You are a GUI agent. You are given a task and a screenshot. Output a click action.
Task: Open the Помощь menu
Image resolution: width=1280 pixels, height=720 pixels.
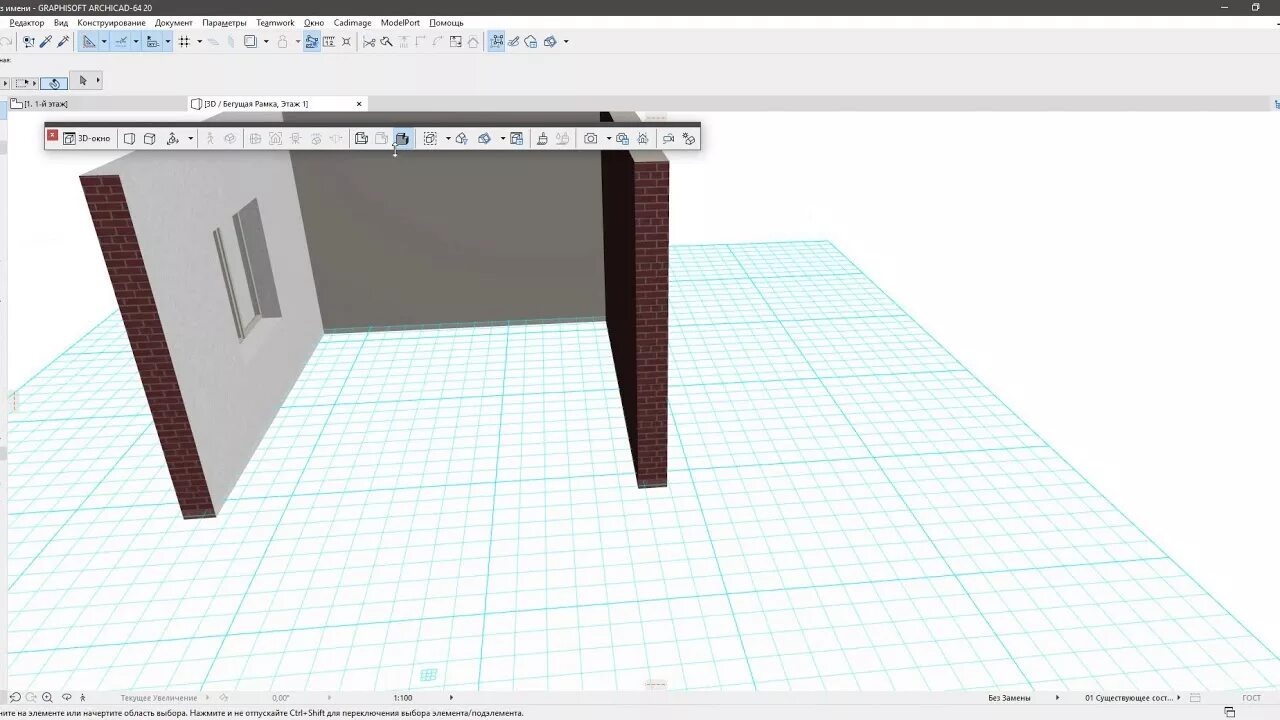pos(446,22)
